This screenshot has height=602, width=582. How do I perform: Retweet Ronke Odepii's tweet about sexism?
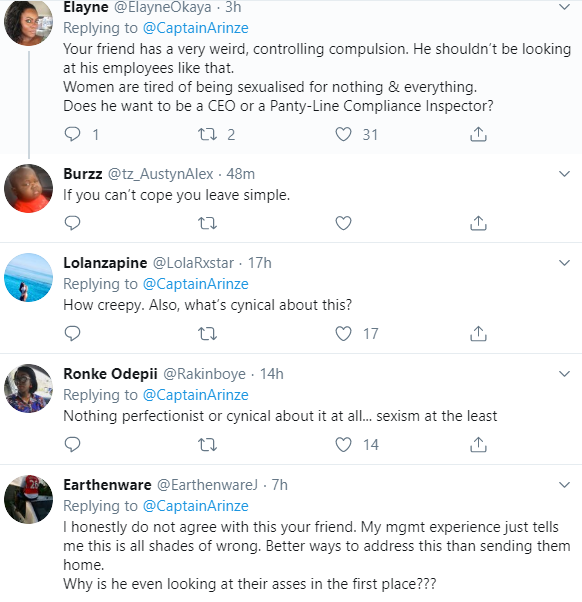207,445
